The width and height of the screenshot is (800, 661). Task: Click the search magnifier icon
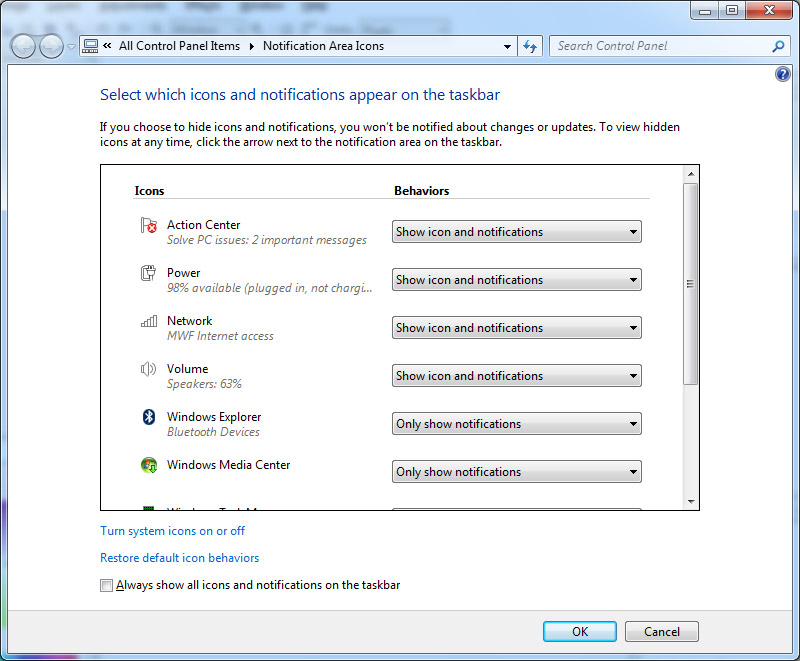click(x=778, y=46)
